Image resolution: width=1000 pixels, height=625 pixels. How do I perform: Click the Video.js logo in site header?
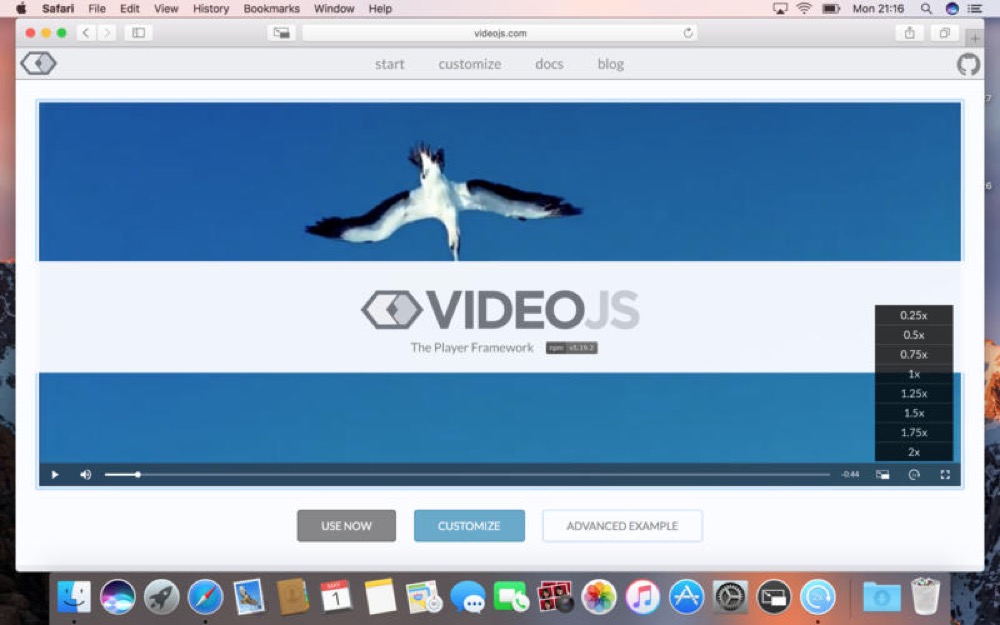pyautogui.click(x=38, y=63)
